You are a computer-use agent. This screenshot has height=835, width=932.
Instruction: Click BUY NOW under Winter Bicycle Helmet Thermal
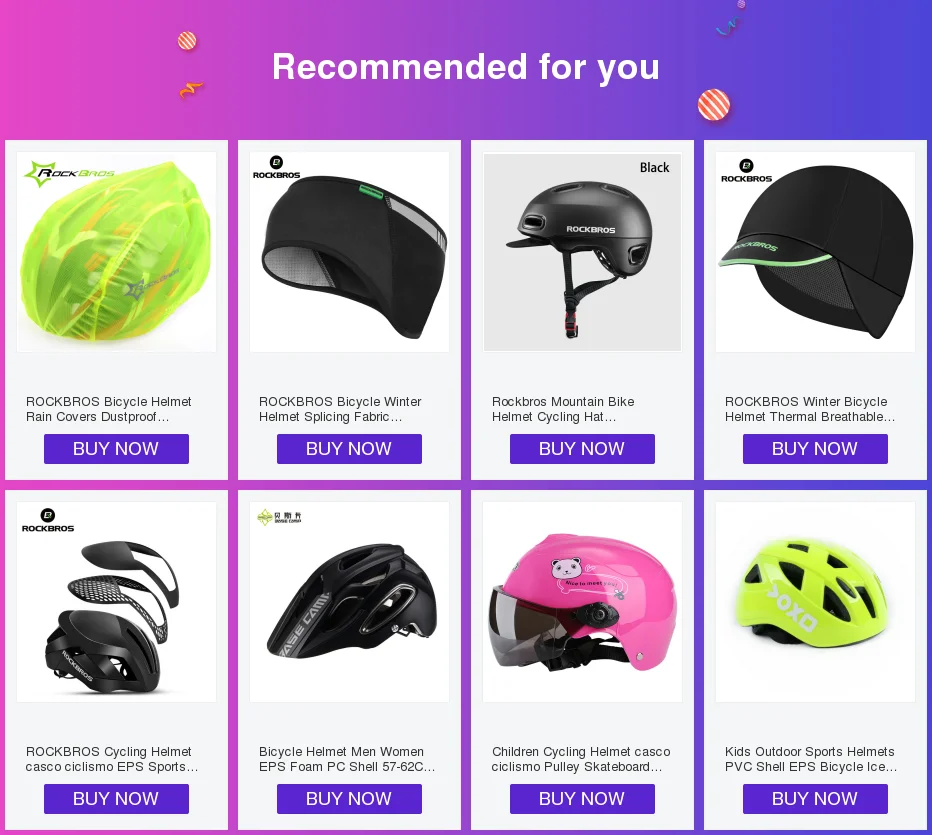(815, 449)
